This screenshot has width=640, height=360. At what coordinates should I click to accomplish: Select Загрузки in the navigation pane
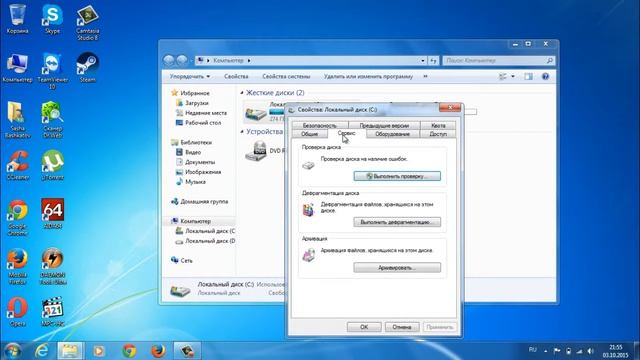point(197,103)
